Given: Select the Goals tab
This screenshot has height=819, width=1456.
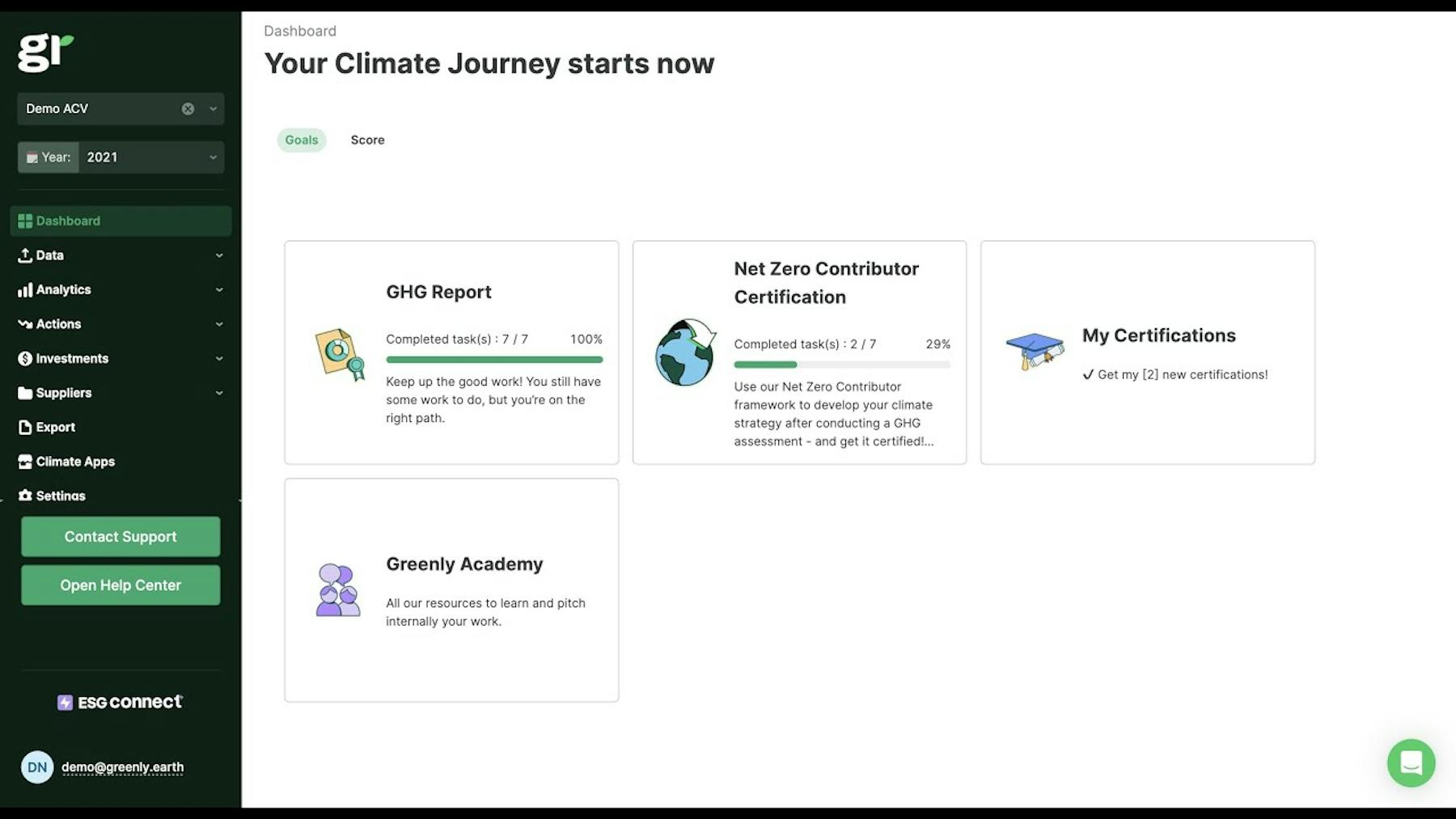Looking at the screenshot, I should pos(301,139).
